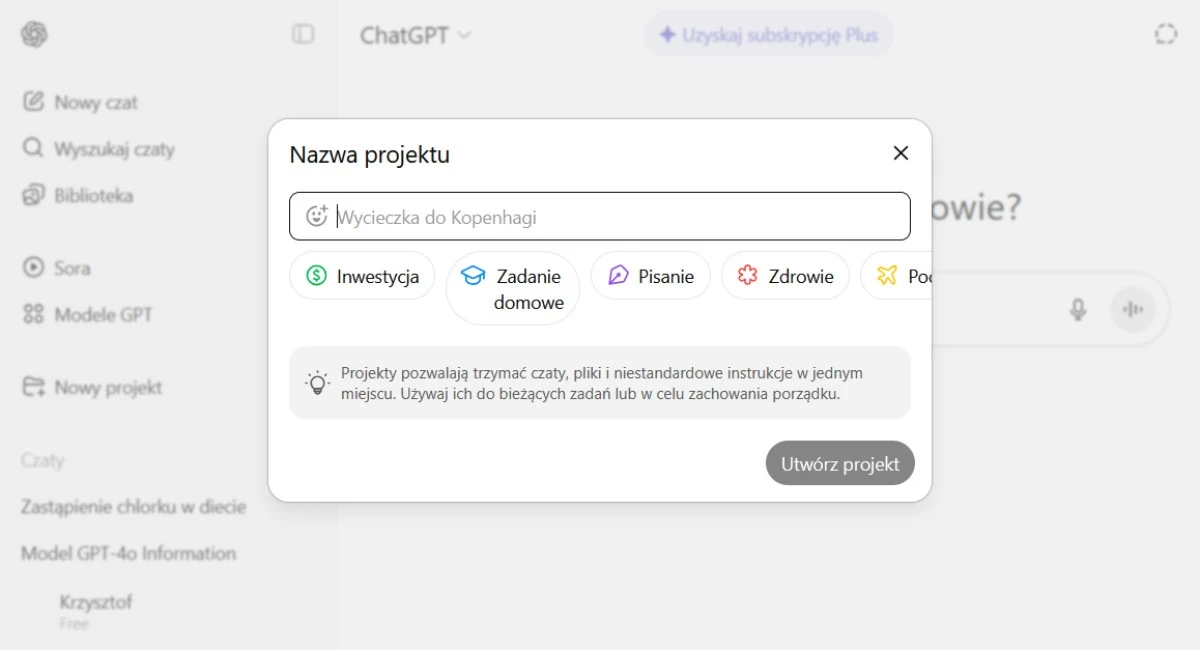
Task: Click Utwórz projekt button
Action: coord(840,463)
